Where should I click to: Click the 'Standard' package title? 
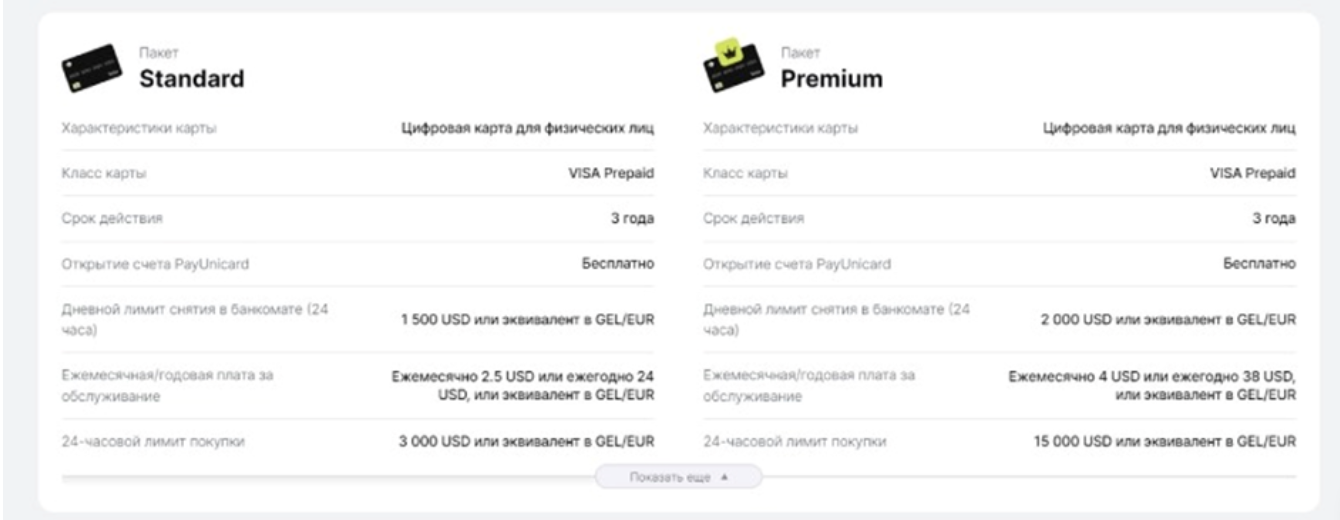tap(191, 79)
